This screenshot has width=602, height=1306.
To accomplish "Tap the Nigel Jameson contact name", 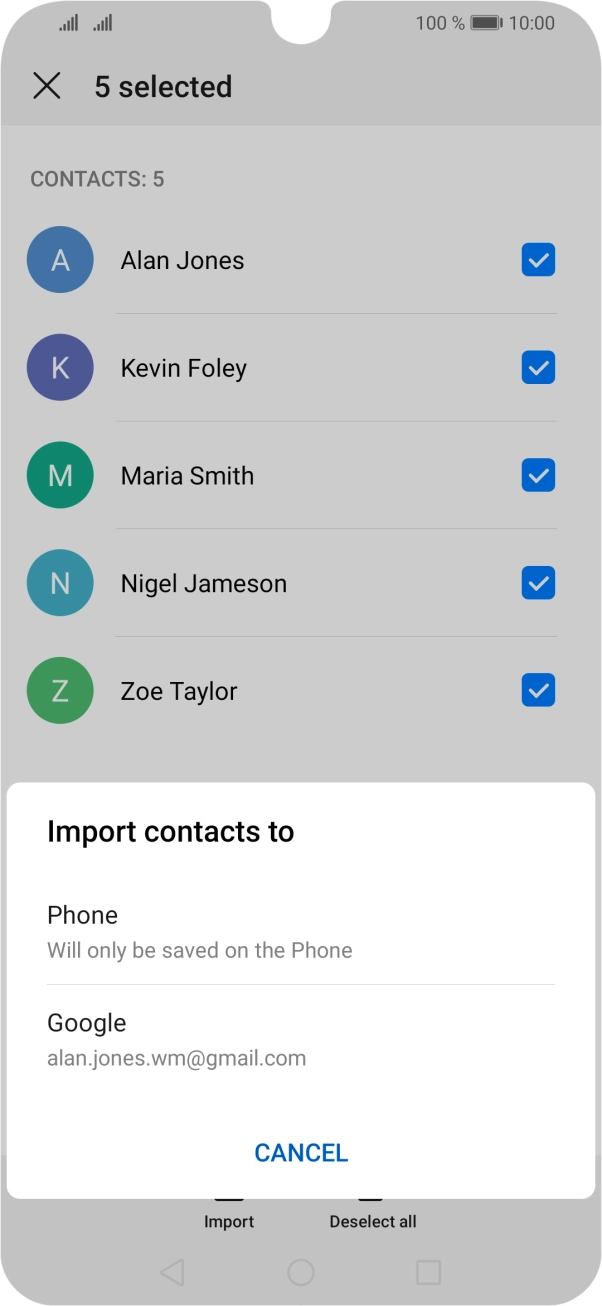I will tap(204, 584).
